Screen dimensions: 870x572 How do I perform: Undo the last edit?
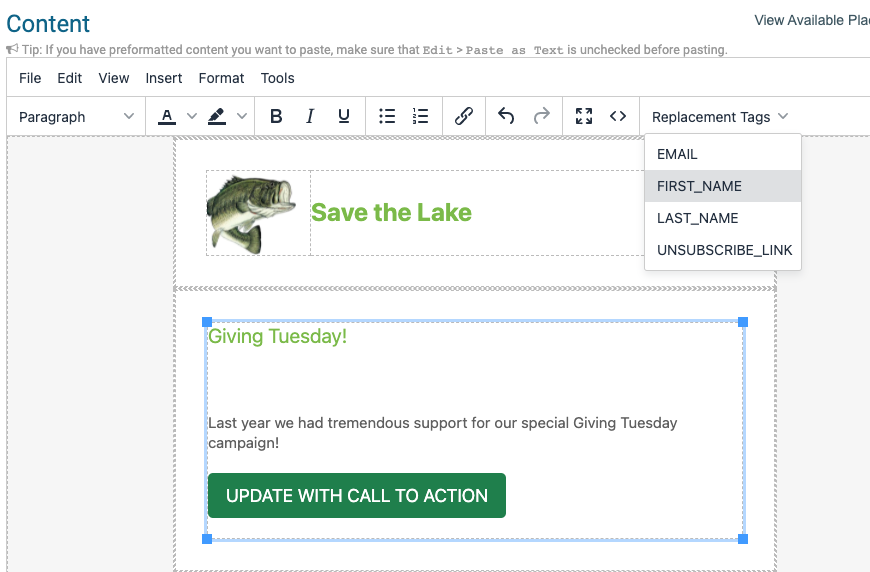[506, 117]
